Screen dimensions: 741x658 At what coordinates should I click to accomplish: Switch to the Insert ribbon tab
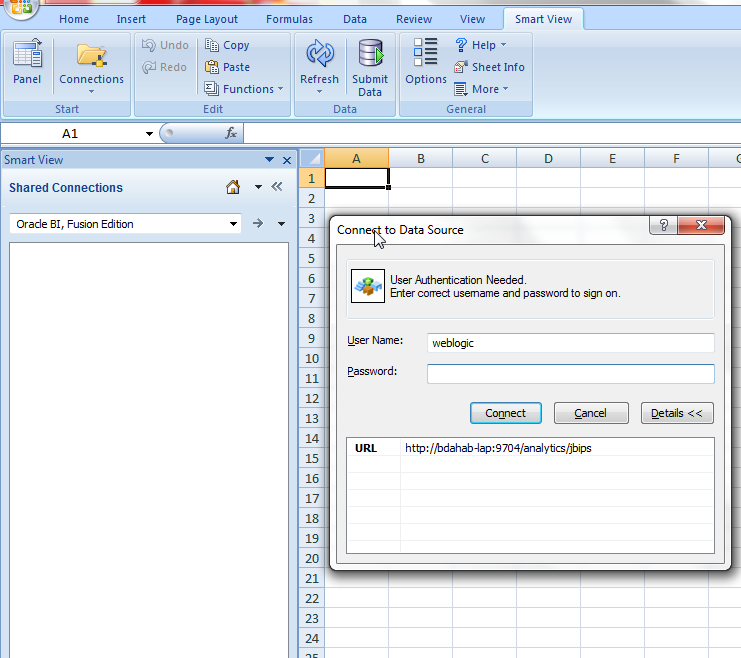[x=131, y=19]
